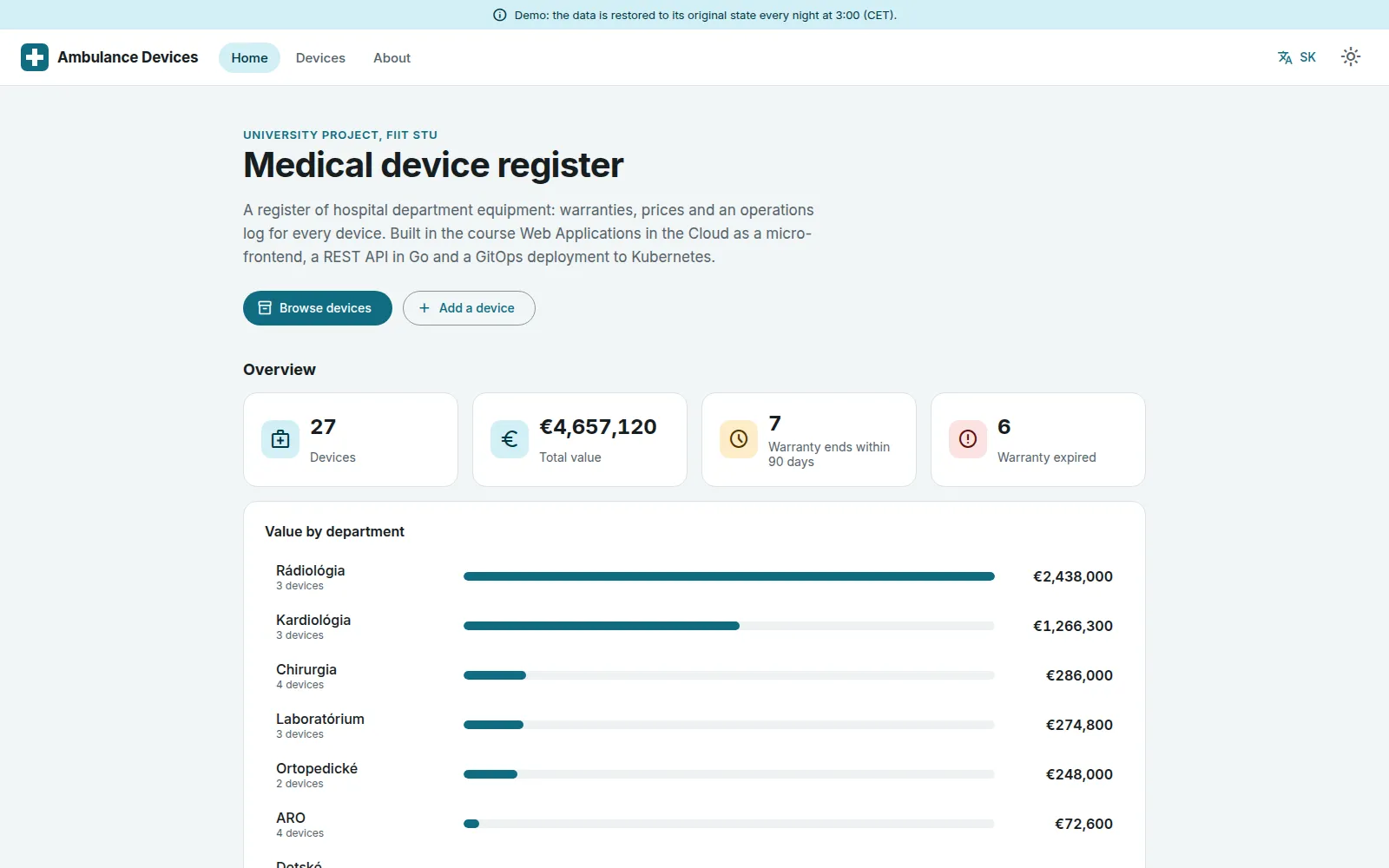The height and width of the screenshot is (868, 1389).
Task: Click the euro icon on Total value card
Action: click(510, 439)
